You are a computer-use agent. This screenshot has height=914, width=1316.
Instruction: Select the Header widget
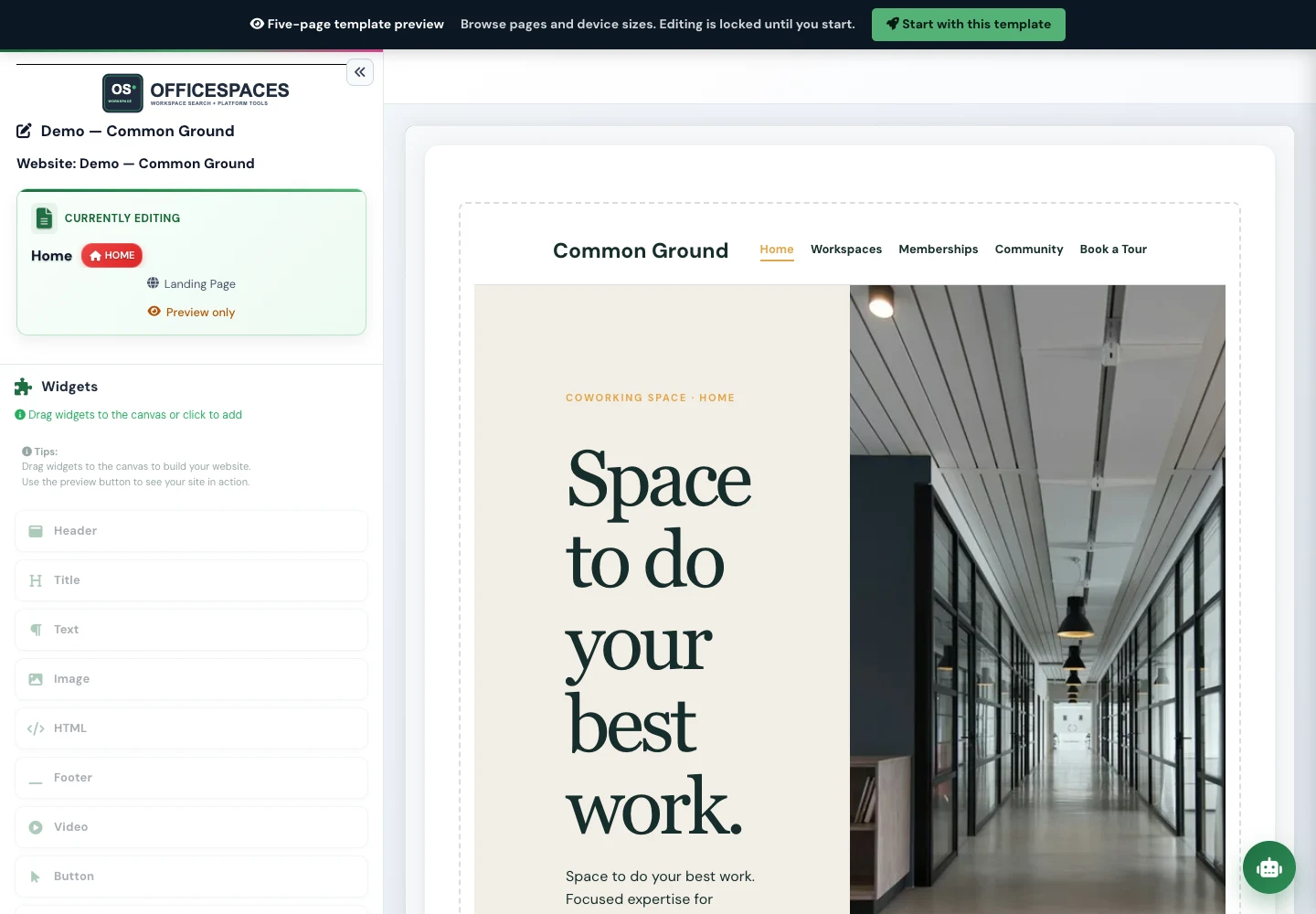tap(191, 531)
